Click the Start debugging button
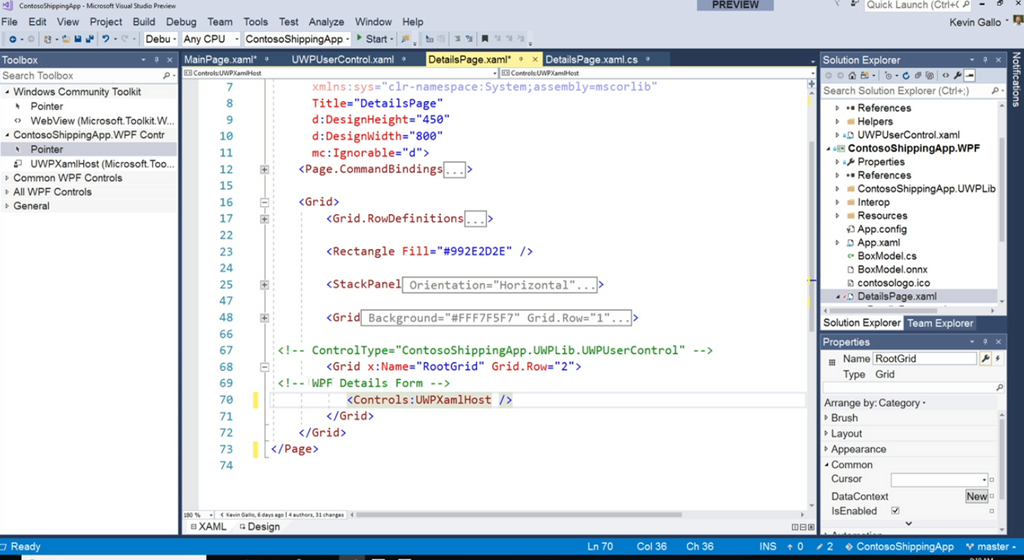 tap(372, 39)
